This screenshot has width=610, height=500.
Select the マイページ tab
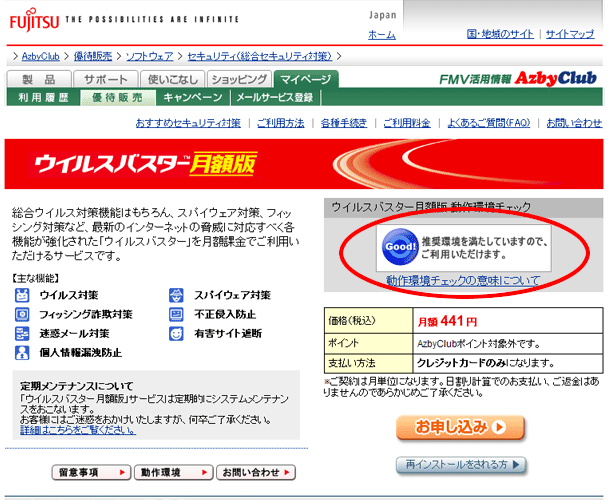click(306, 80)
